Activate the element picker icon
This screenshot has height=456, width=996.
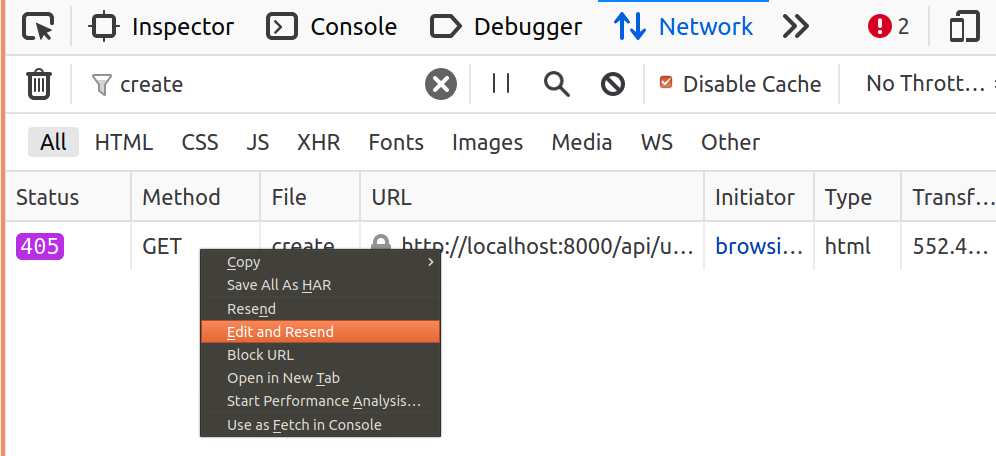click(38, 27)
